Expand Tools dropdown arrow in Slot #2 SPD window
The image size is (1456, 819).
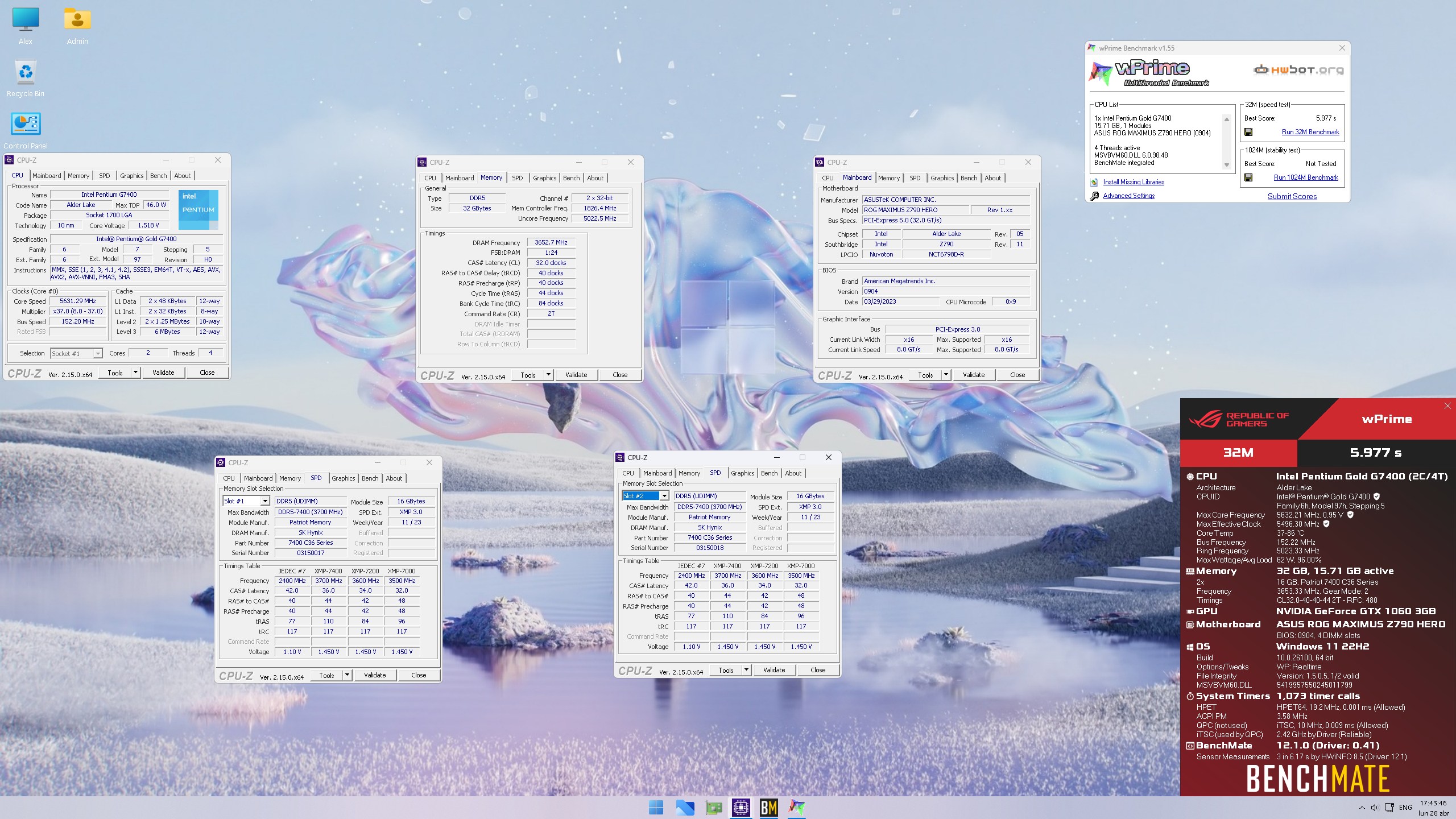[x=746, y=670]
